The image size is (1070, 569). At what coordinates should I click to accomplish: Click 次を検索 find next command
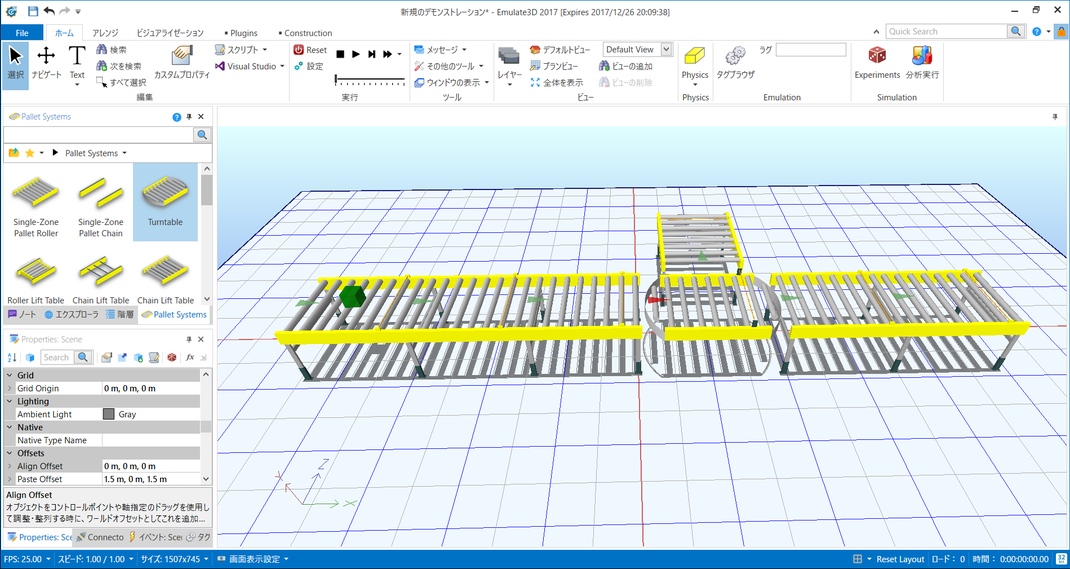[x=119, y=66]
